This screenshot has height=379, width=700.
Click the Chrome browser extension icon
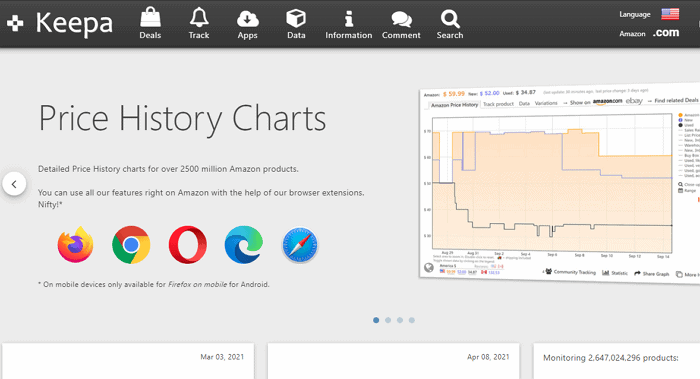pyautogui.click(x=131, y=245)
